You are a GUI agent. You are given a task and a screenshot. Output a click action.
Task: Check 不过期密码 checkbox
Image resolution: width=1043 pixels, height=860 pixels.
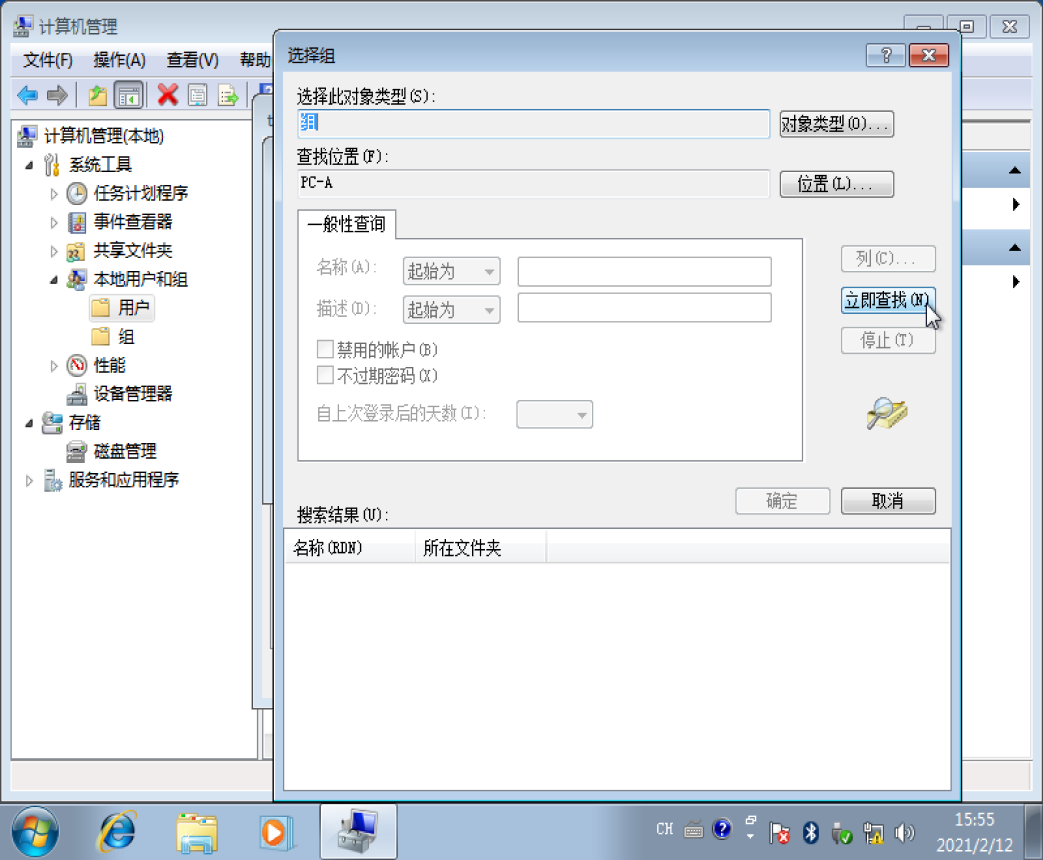coord(325,375)
